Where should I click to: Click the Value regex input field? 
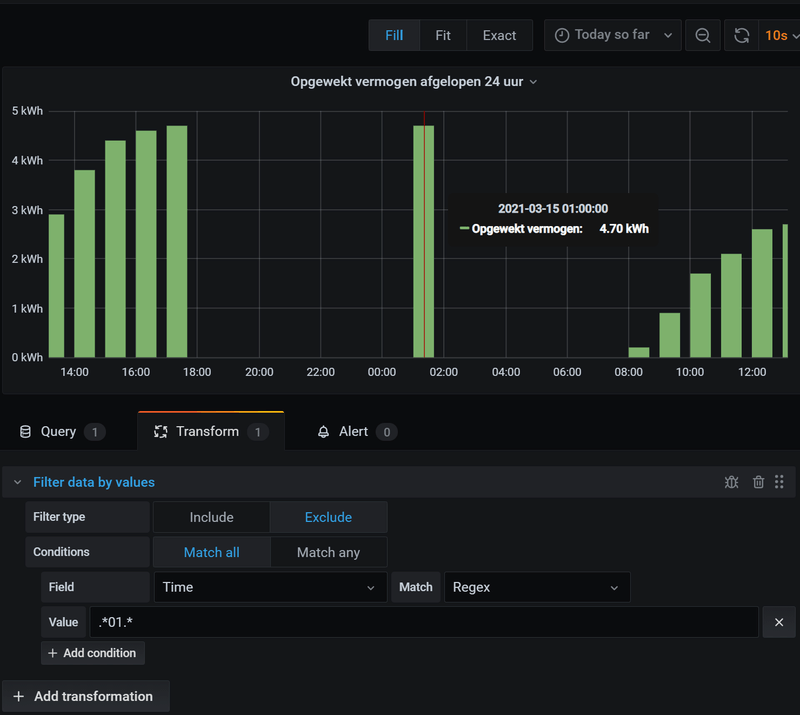click(x=423, y=622)
